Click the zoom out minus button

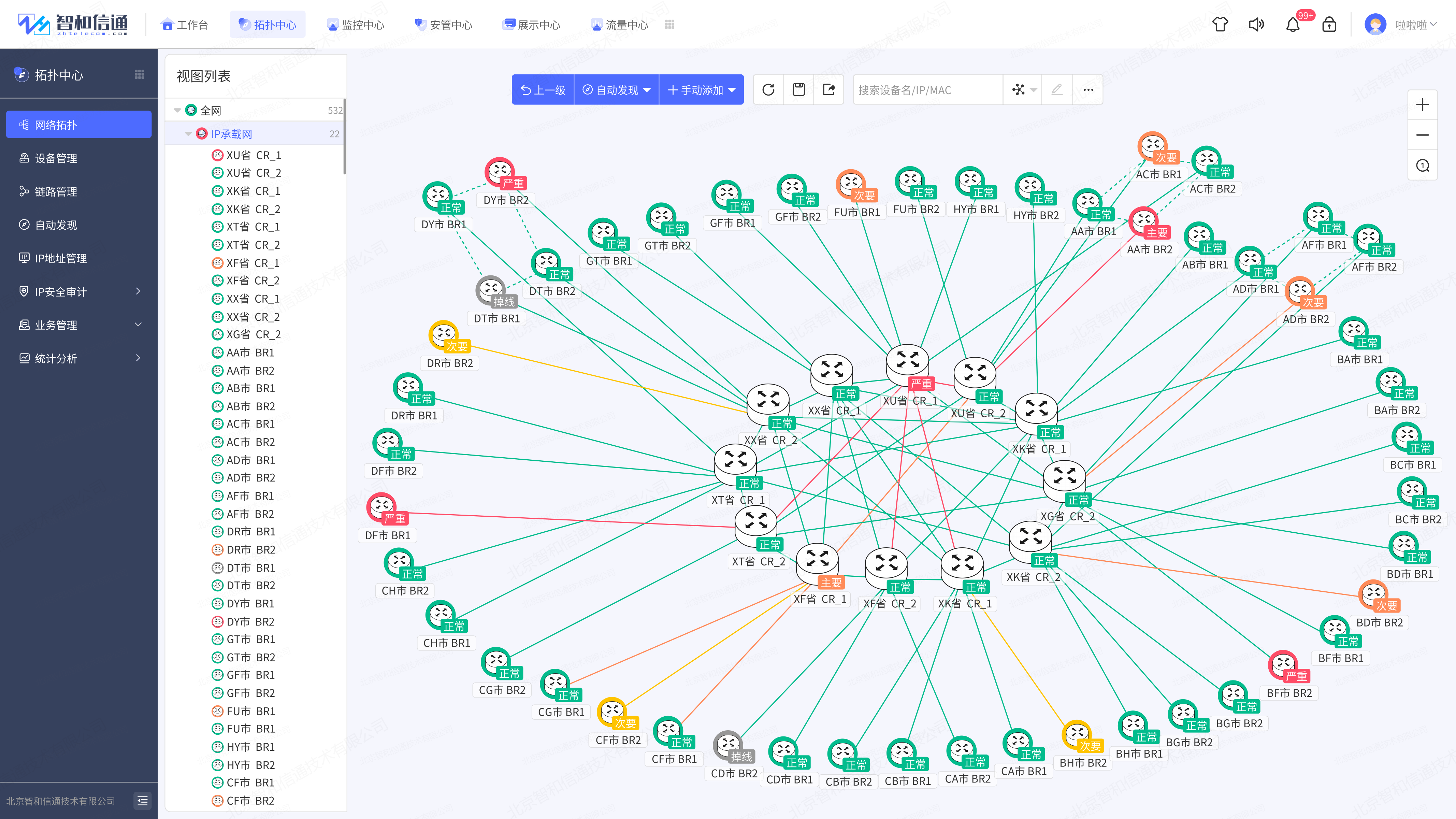tap(1422, 135)
